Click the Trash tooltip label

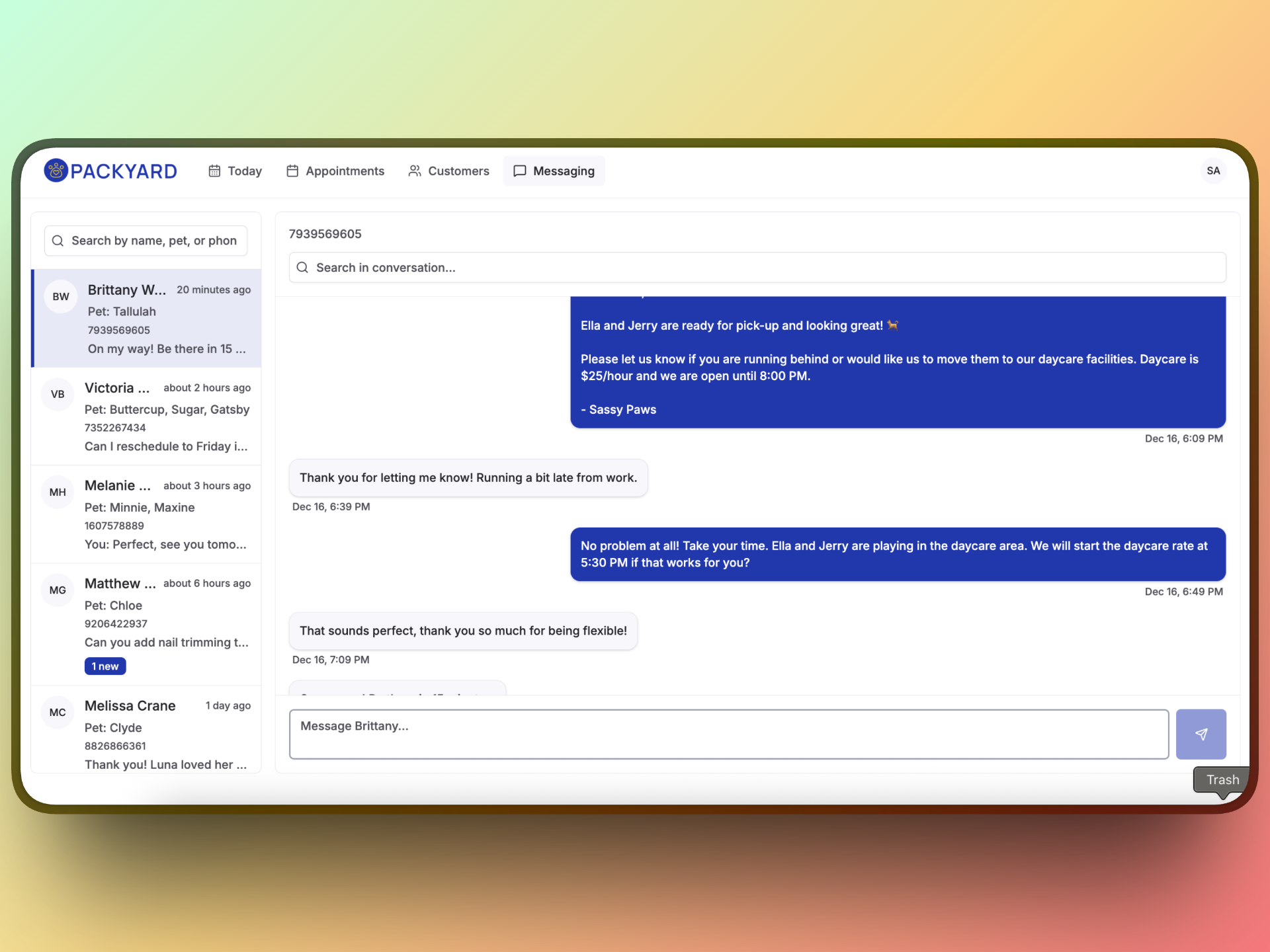pyautogui.click(x=1222, y=779)
